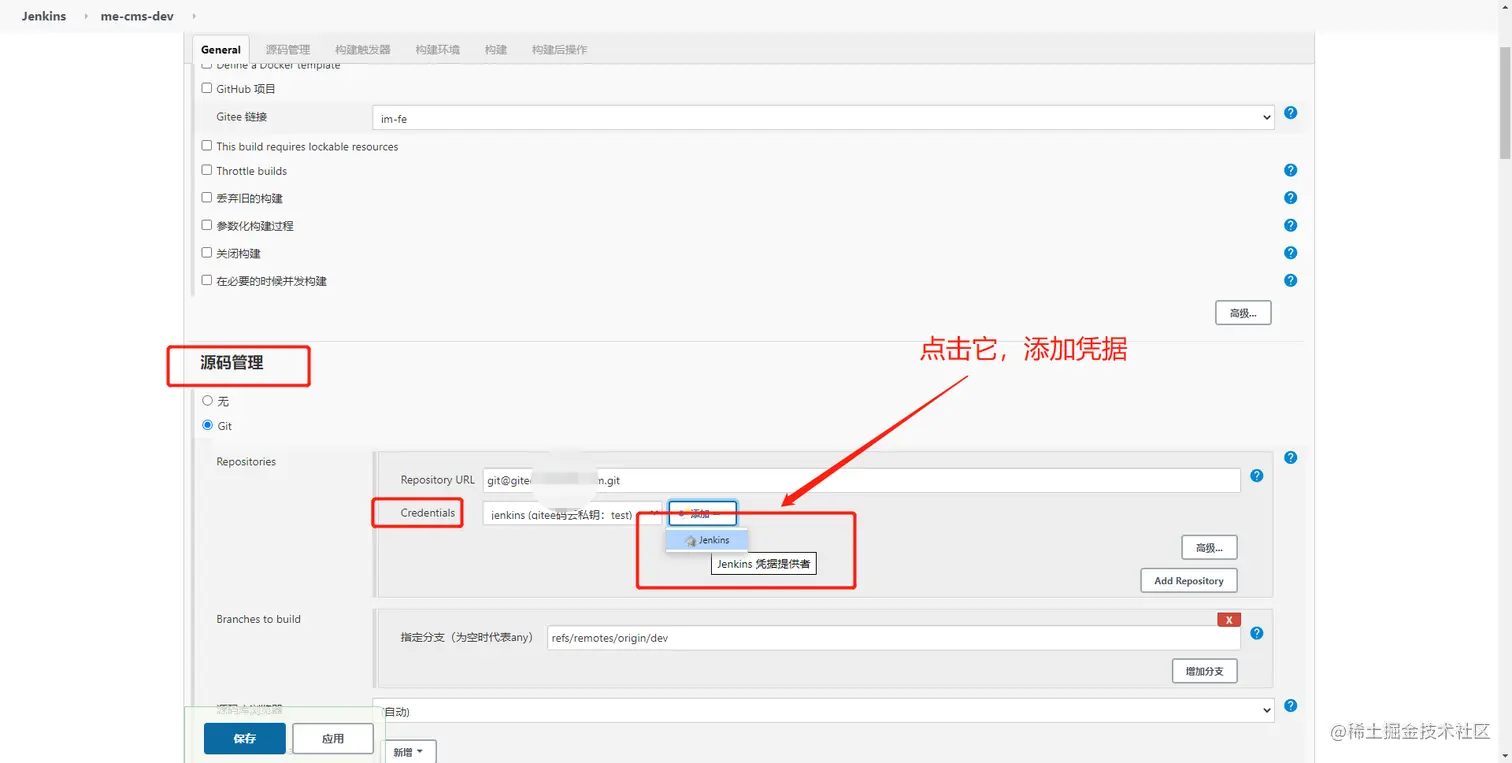Enable 丢弃旧的构建 checkbox
Screen dimensions: 1512x763
pyautogui.click(x=207, y=197)
